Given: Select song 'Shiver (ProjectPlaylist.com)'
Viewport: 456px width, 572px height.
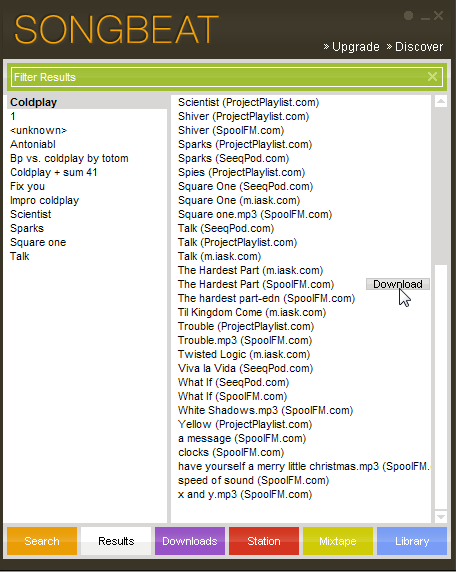Looking at the screenshot, I should 243,116.
